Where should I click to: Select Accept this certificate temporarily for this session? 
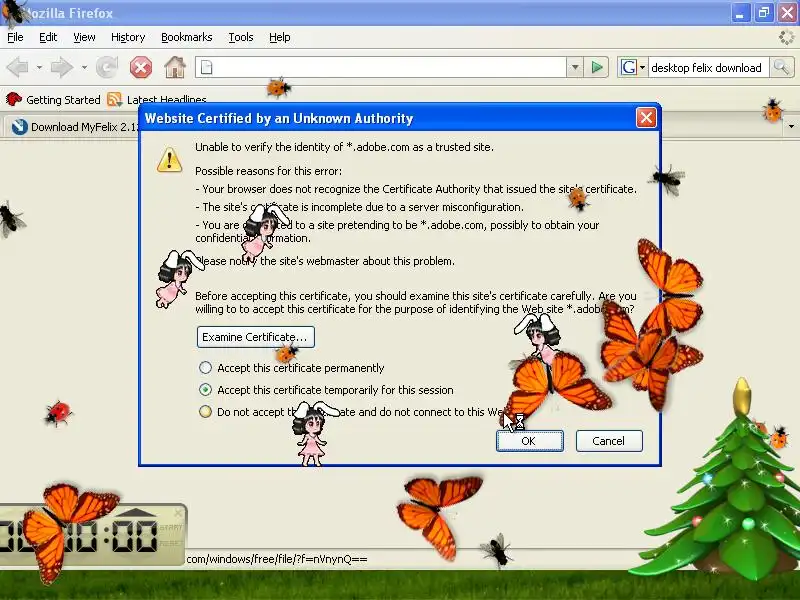pyautogui.click(x=205, y=390)
